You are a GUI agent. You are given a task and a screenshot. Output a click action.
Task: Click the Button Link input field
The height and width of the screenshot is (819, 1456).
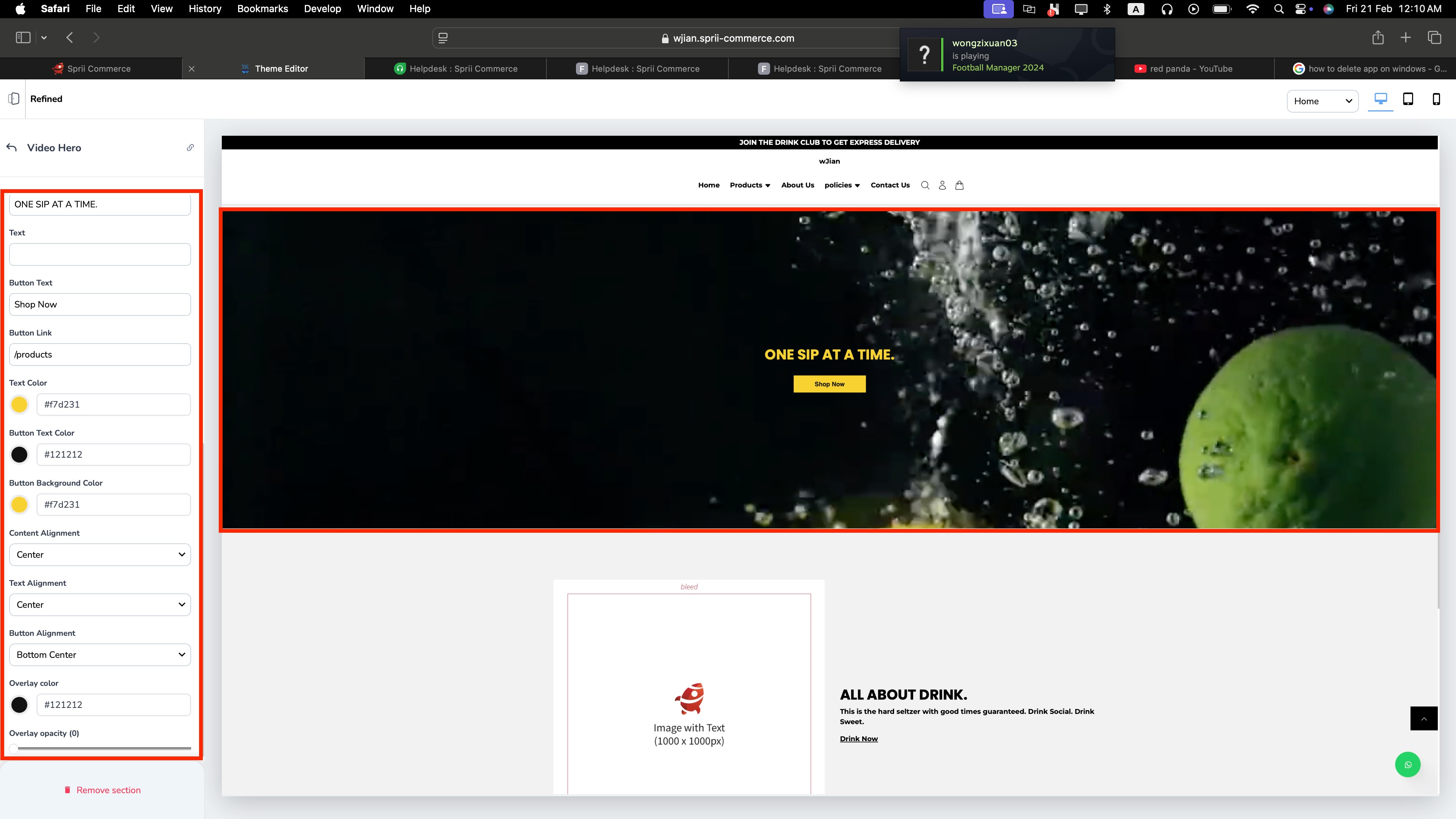point(100,355)
